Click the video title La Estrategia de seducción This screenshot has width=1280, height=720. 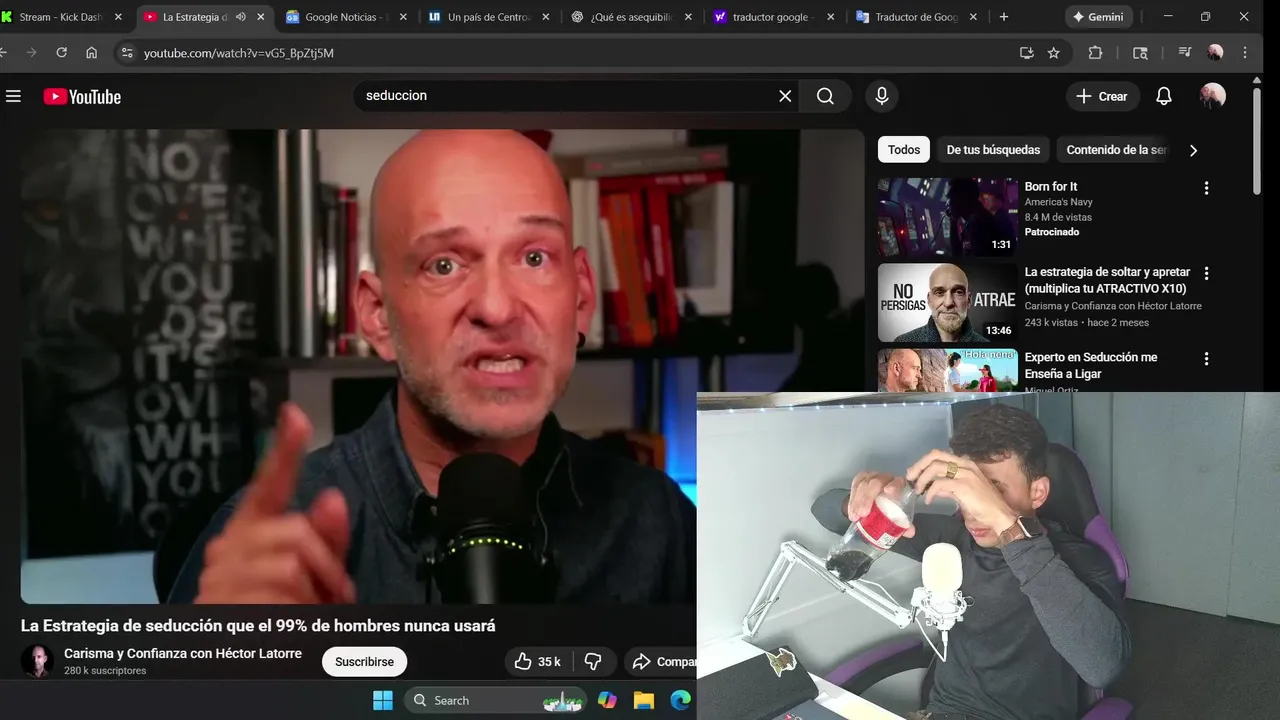pos(258,626)
